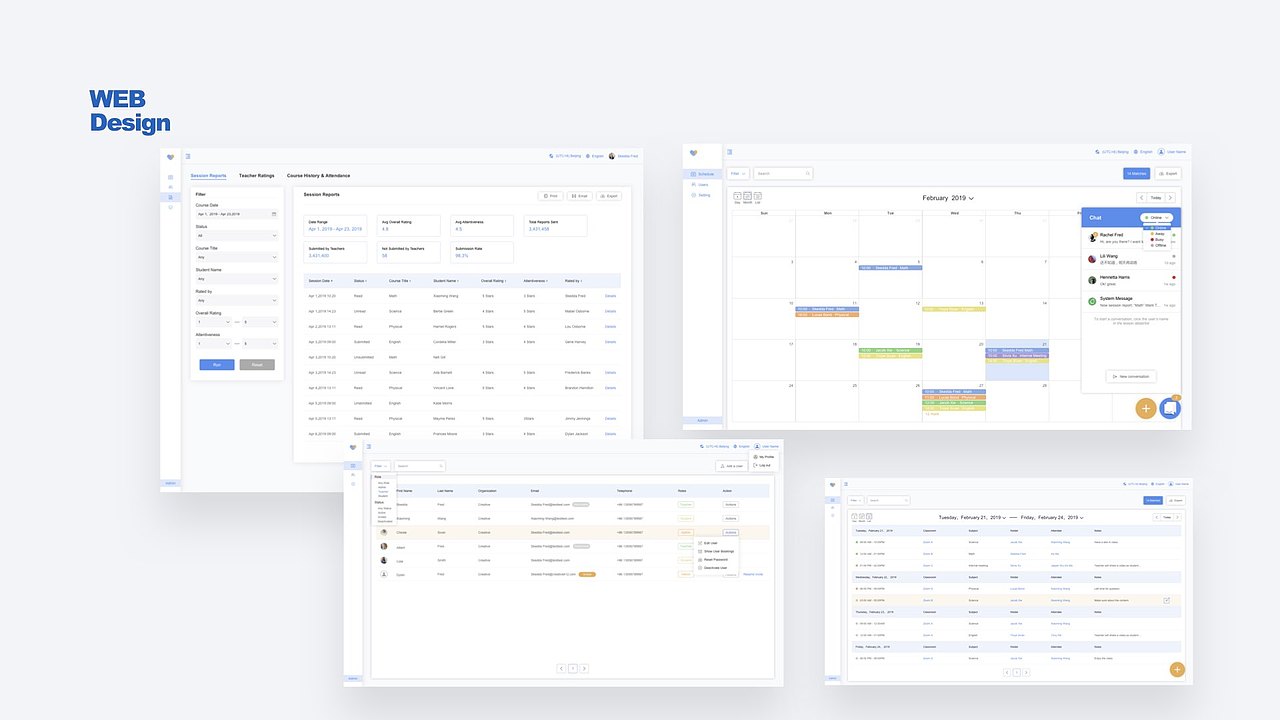
Task: Open Lili Wang chat conversation
Action: tap(1131, 259)
